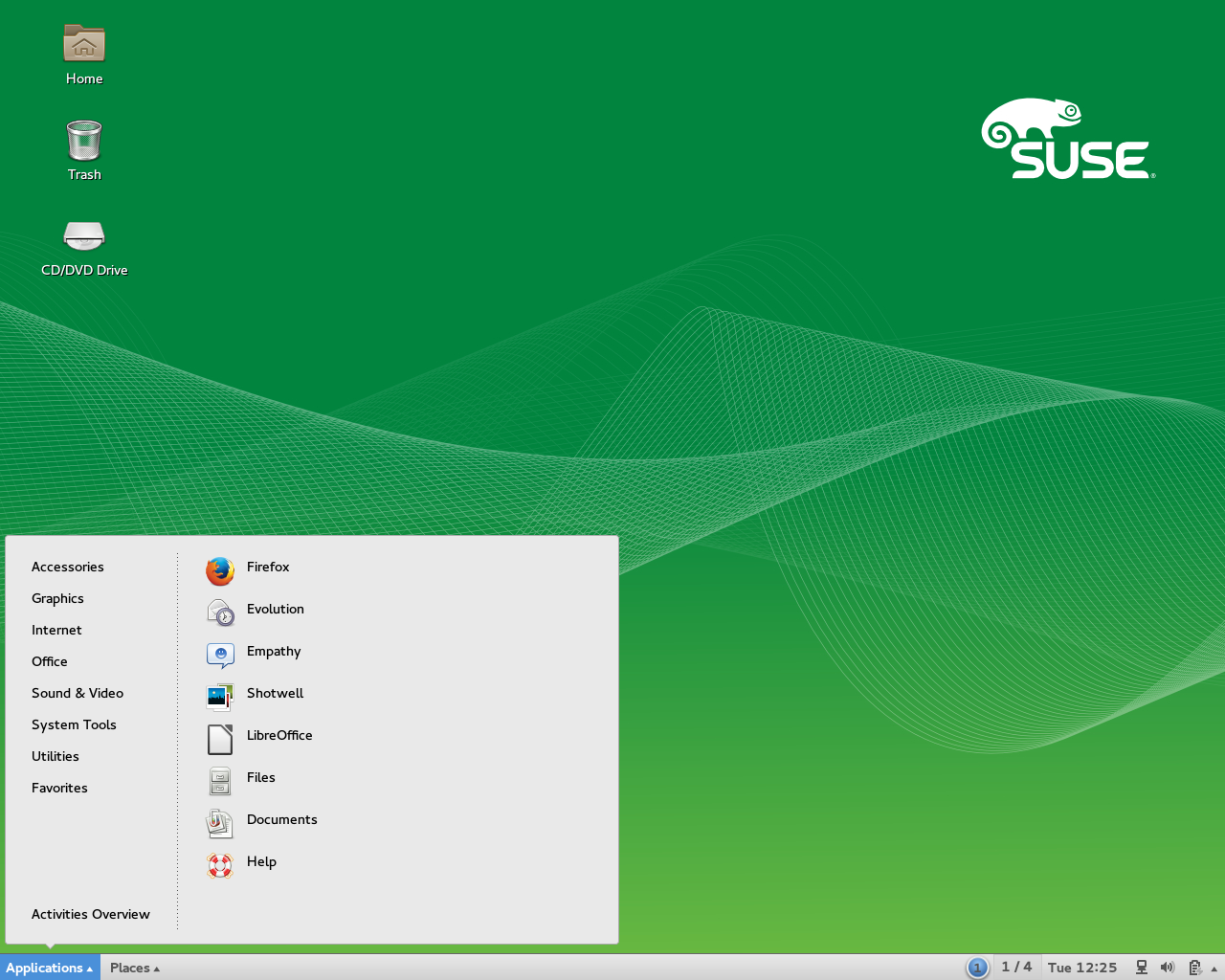Open the Home folder on the desktop

(x=83, y=53)
